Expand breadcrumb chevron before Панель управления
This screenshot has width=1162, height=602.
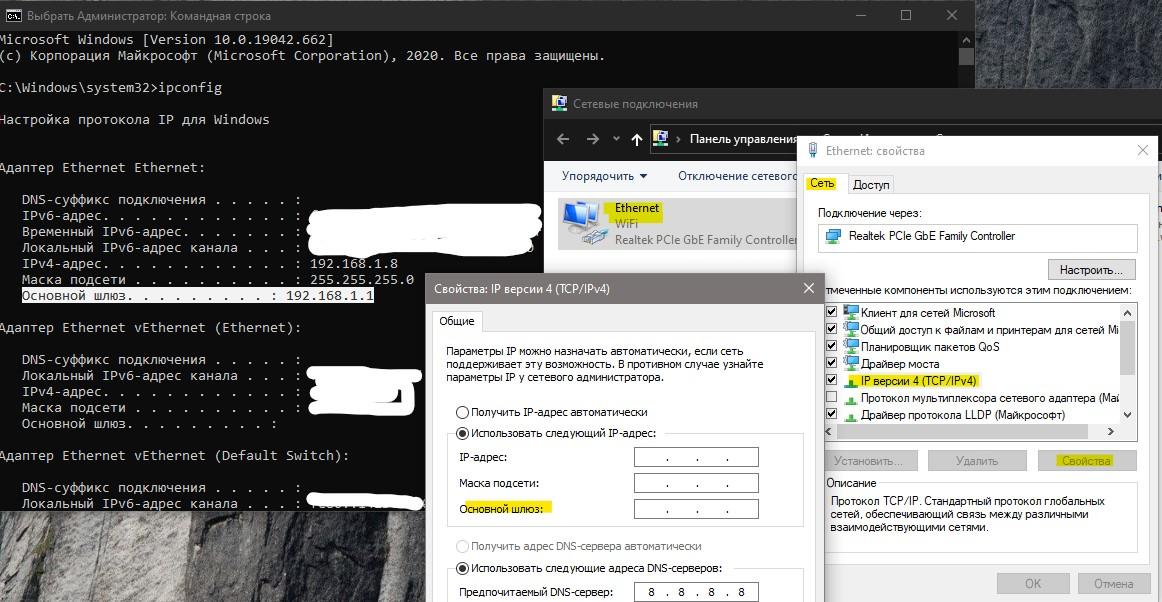coord(678,139)
